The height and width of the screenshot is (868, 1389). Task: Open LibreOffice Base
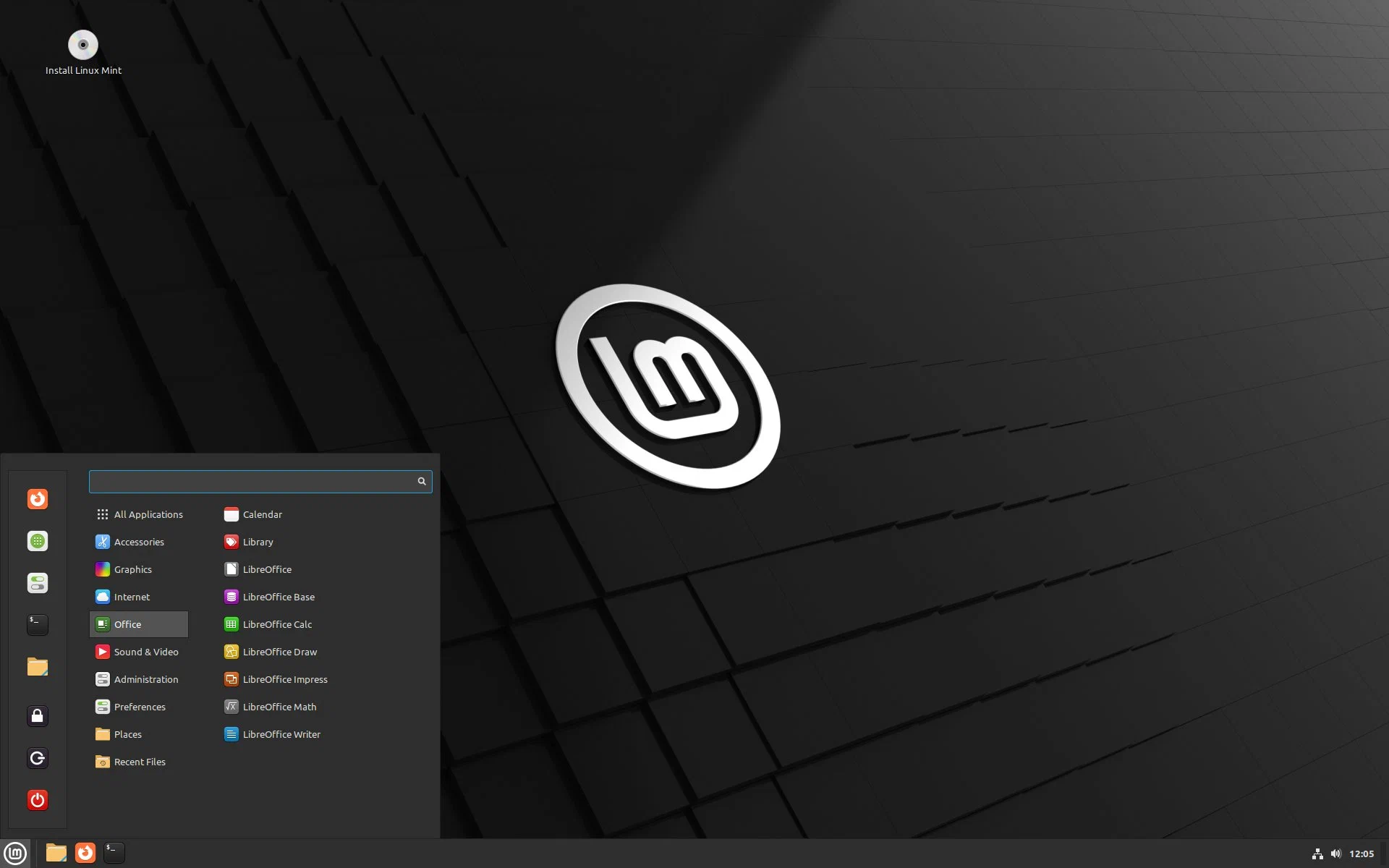279,596
